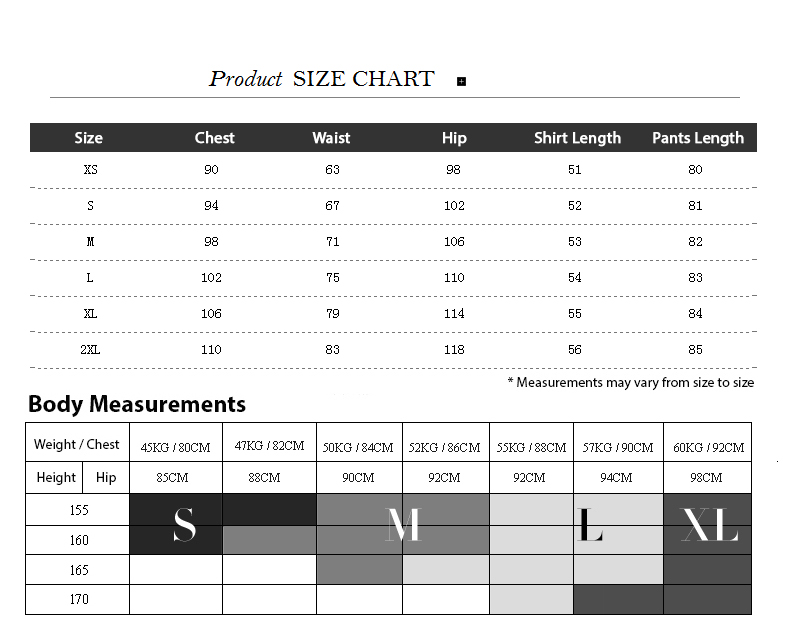Click the 45KG / 80CM cell

[x=176, y=447]
